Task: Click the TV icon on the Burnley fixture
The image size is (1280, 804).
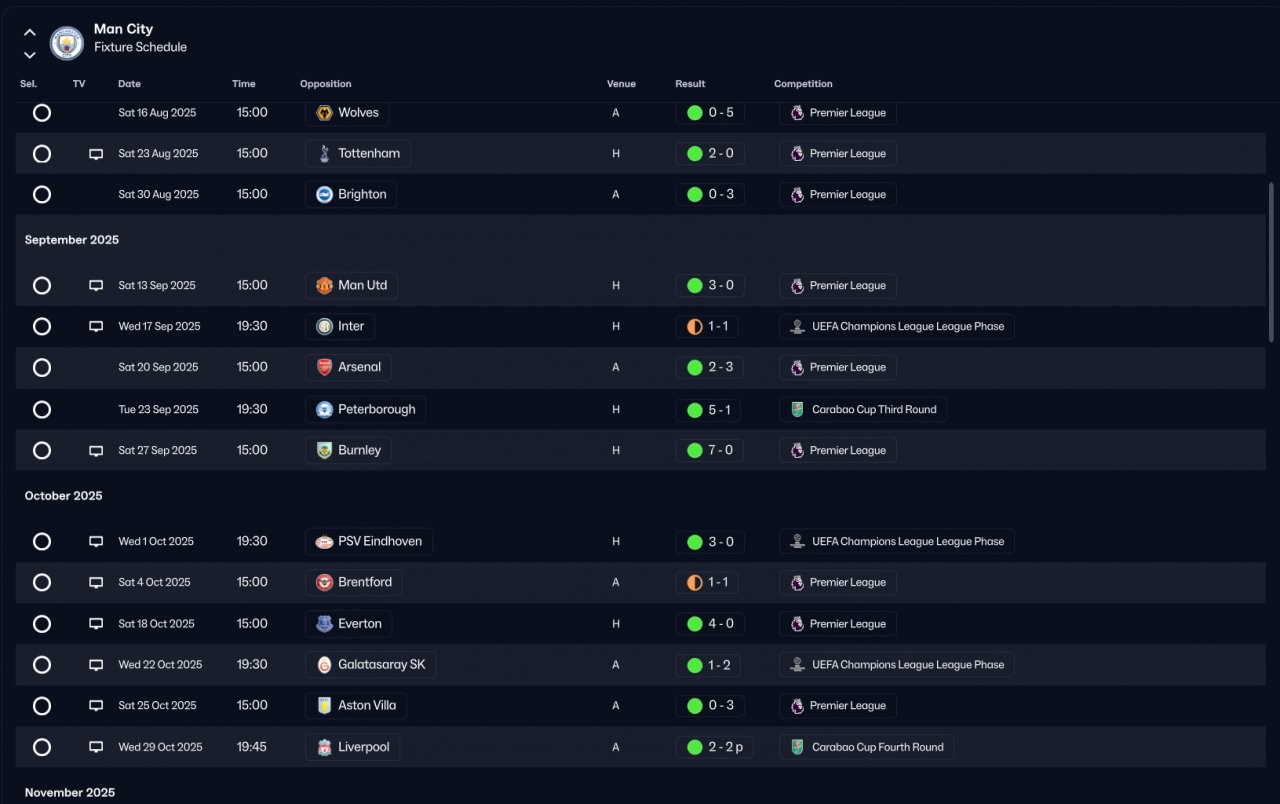Action: [96, 451]
